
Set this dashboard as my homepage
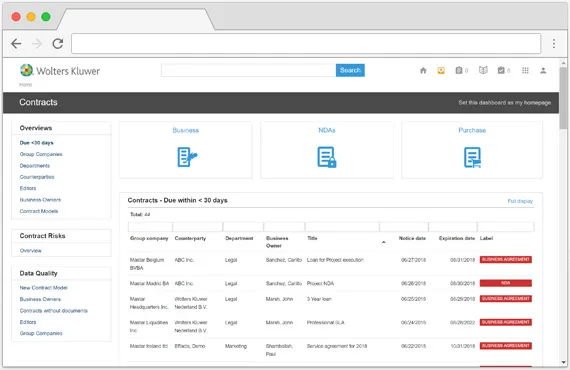click(505, 103)
